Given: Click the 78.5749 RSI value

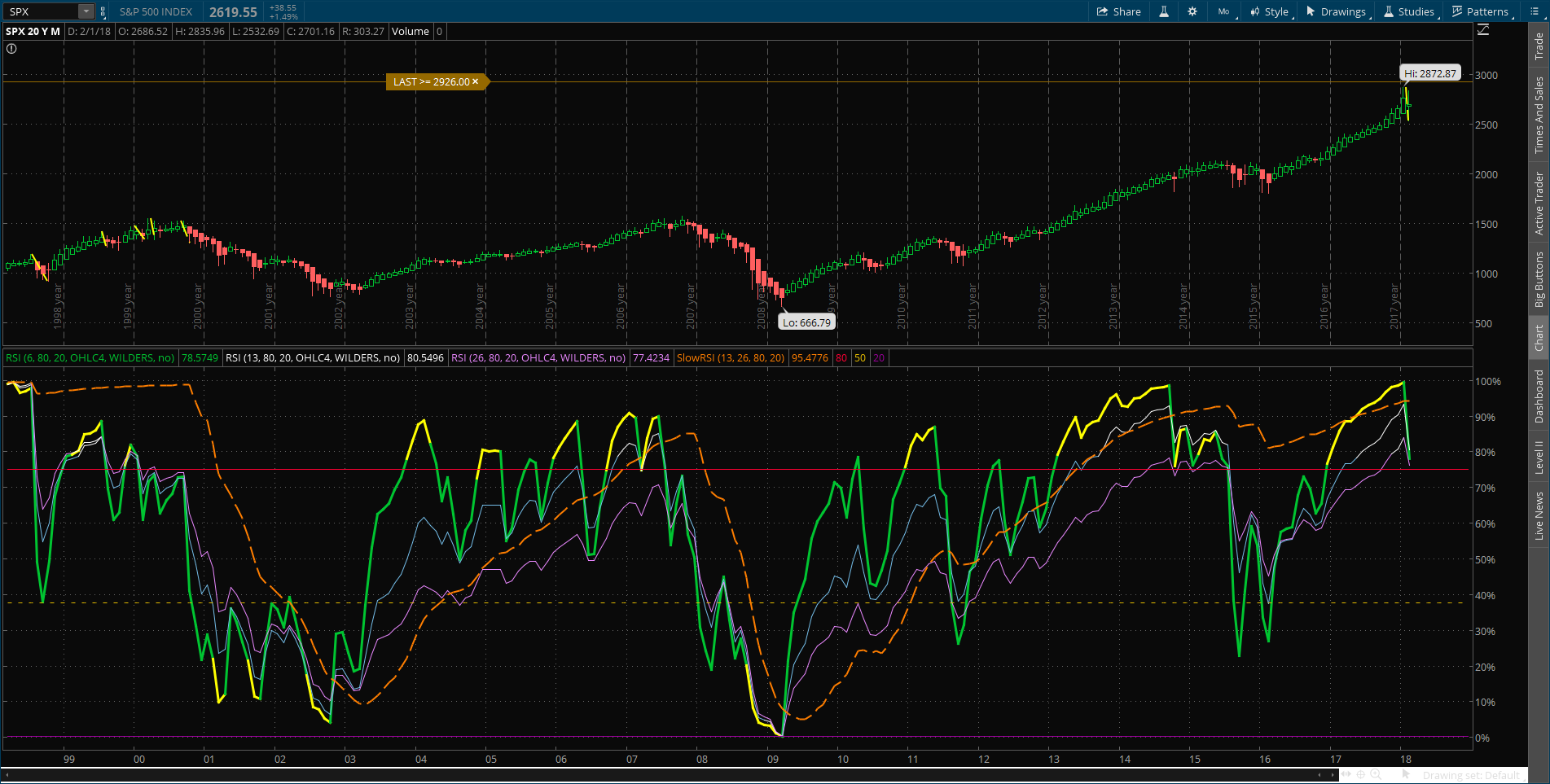Looking at the screenshot, I should 200,357.
